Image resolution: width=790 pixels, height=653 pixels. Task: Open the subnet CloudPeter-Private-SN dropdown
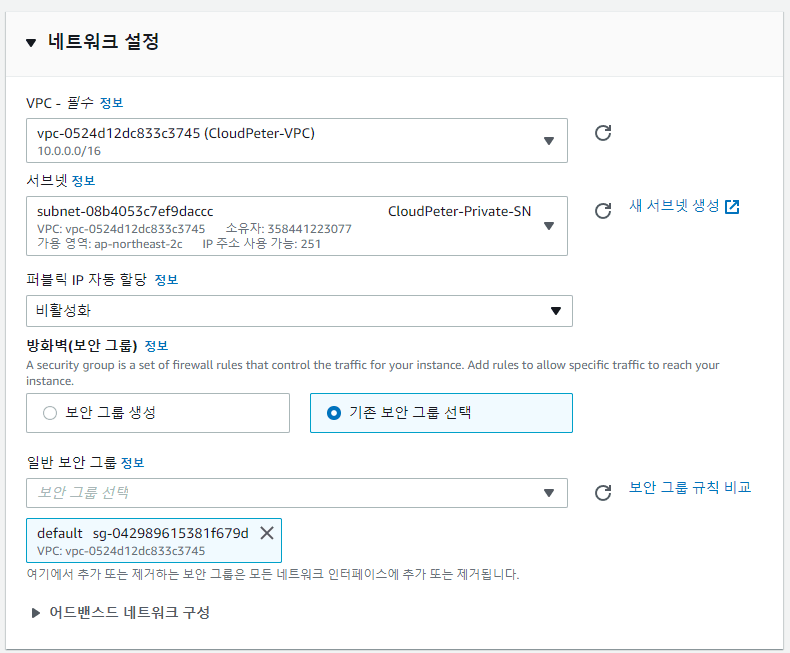coord(296,225)
